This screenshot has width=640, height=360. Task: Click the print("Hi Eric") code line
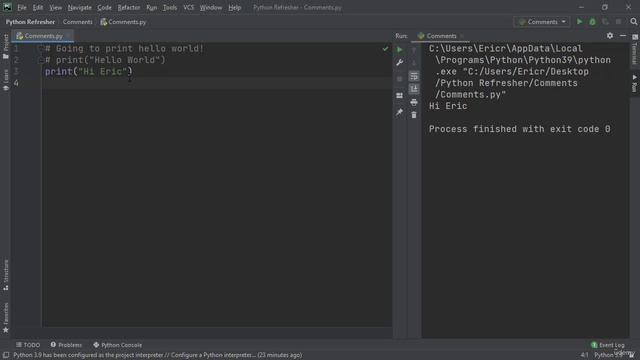[x=89, y=71]
